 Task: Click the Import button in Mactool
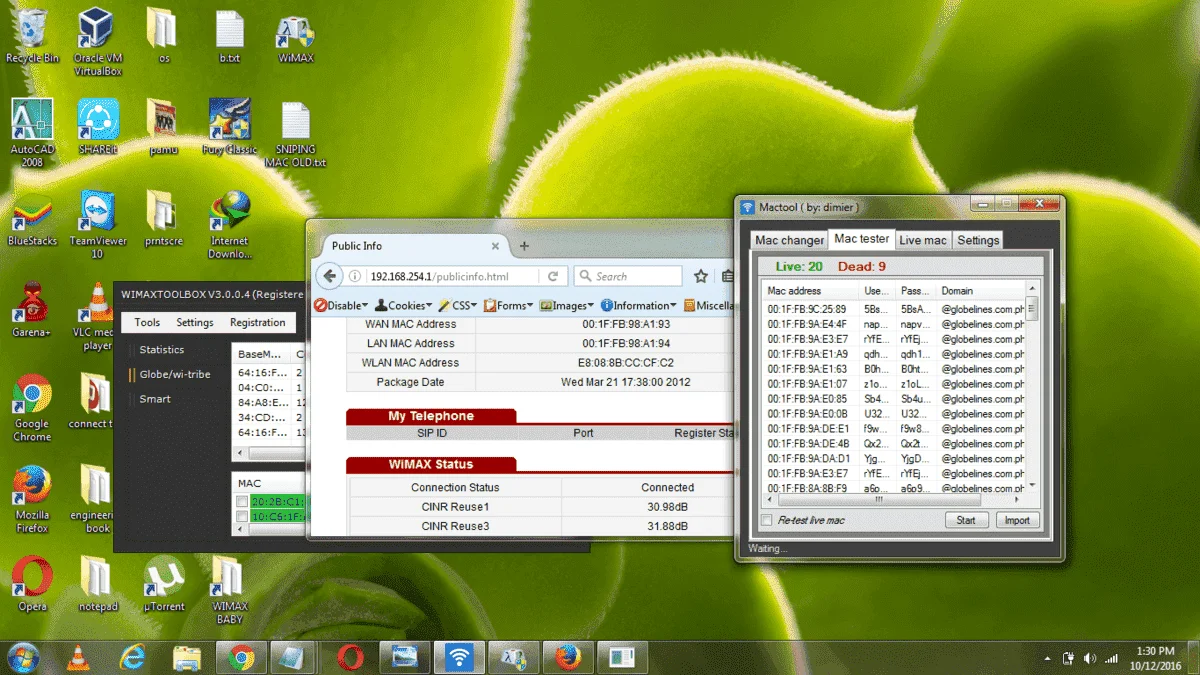tap(1017, 520)
